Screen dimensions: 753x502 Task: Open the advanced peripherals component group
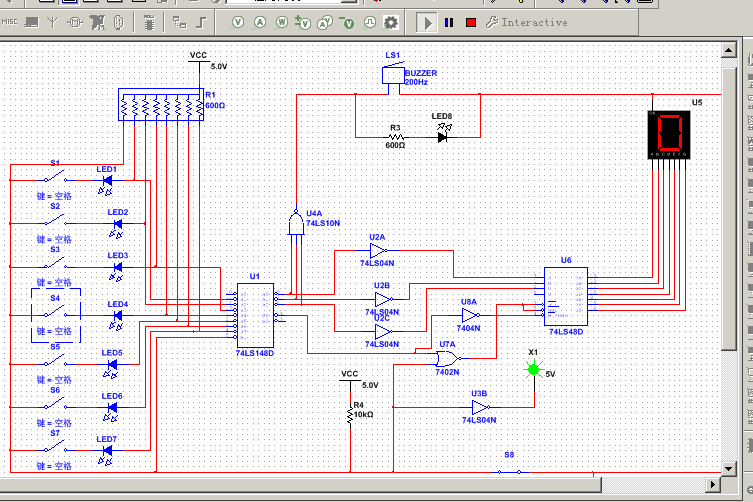(32, 22)
